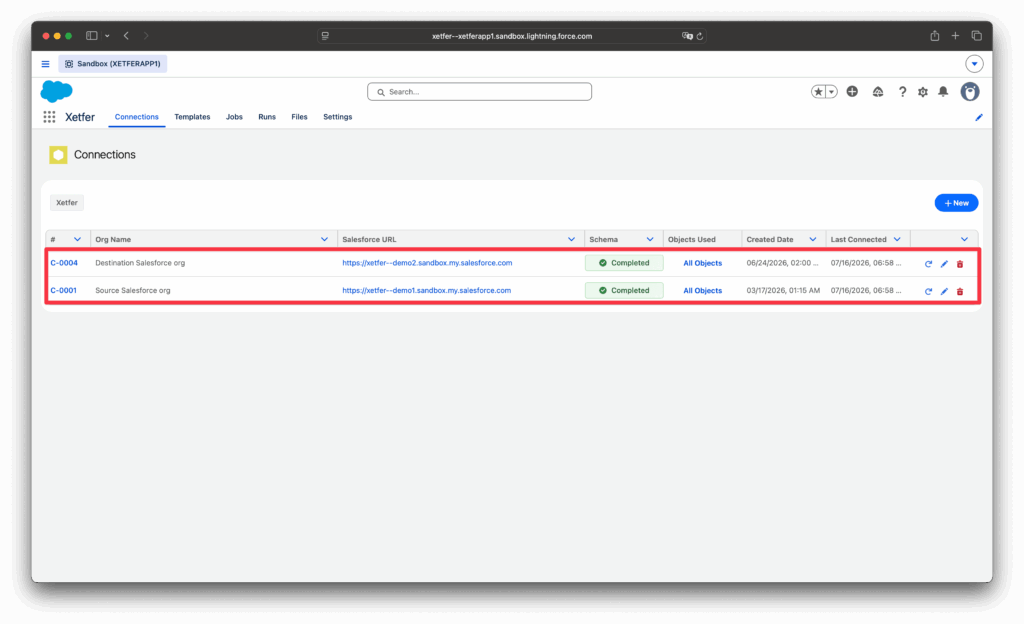Click the 03/17/2026, 01:15 AM date
1024x624 pixels.
click(783, 290)
